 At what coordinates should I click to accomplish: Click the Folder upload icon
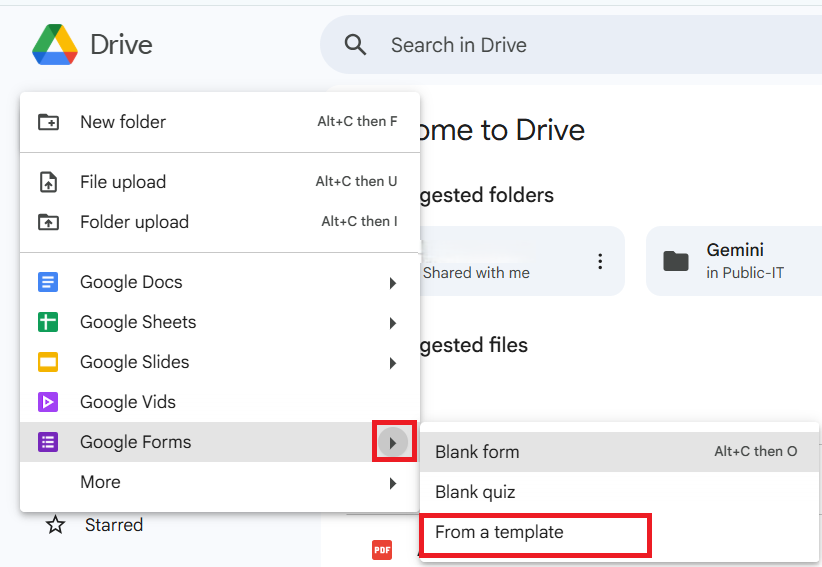pyautogui.click(x=48, y=222)
